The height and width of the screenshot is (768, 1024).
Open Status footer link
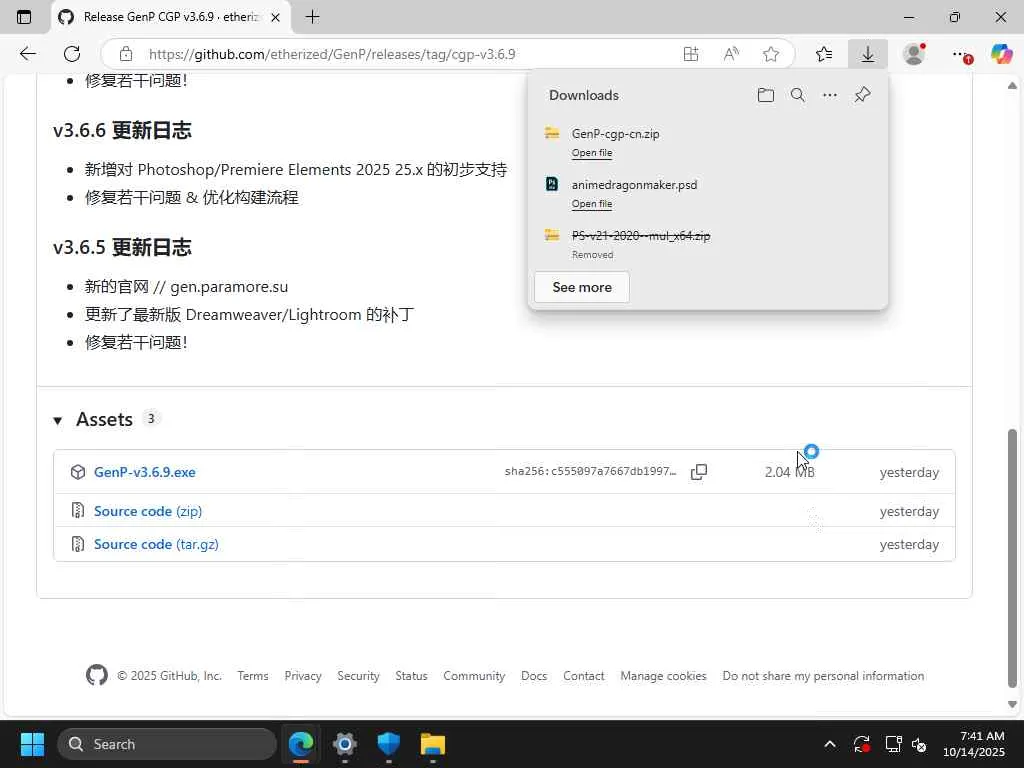[411, 675]
